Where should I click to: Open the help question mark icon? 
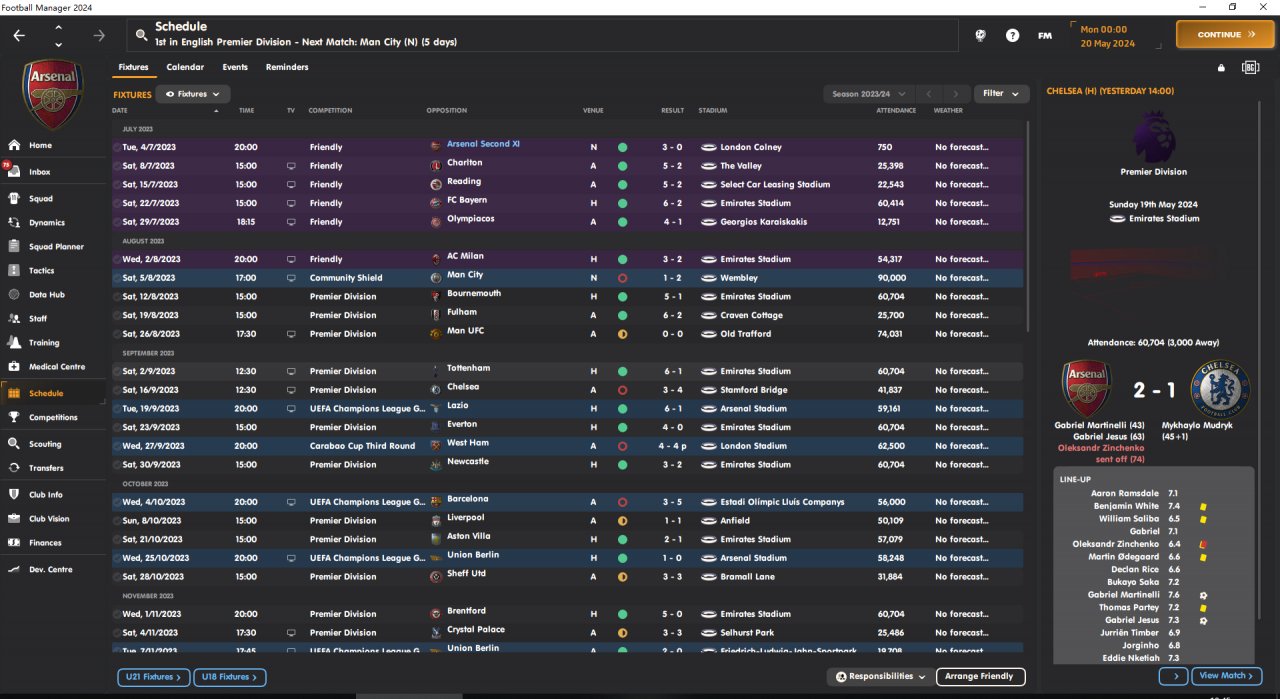pos(1013,35)
